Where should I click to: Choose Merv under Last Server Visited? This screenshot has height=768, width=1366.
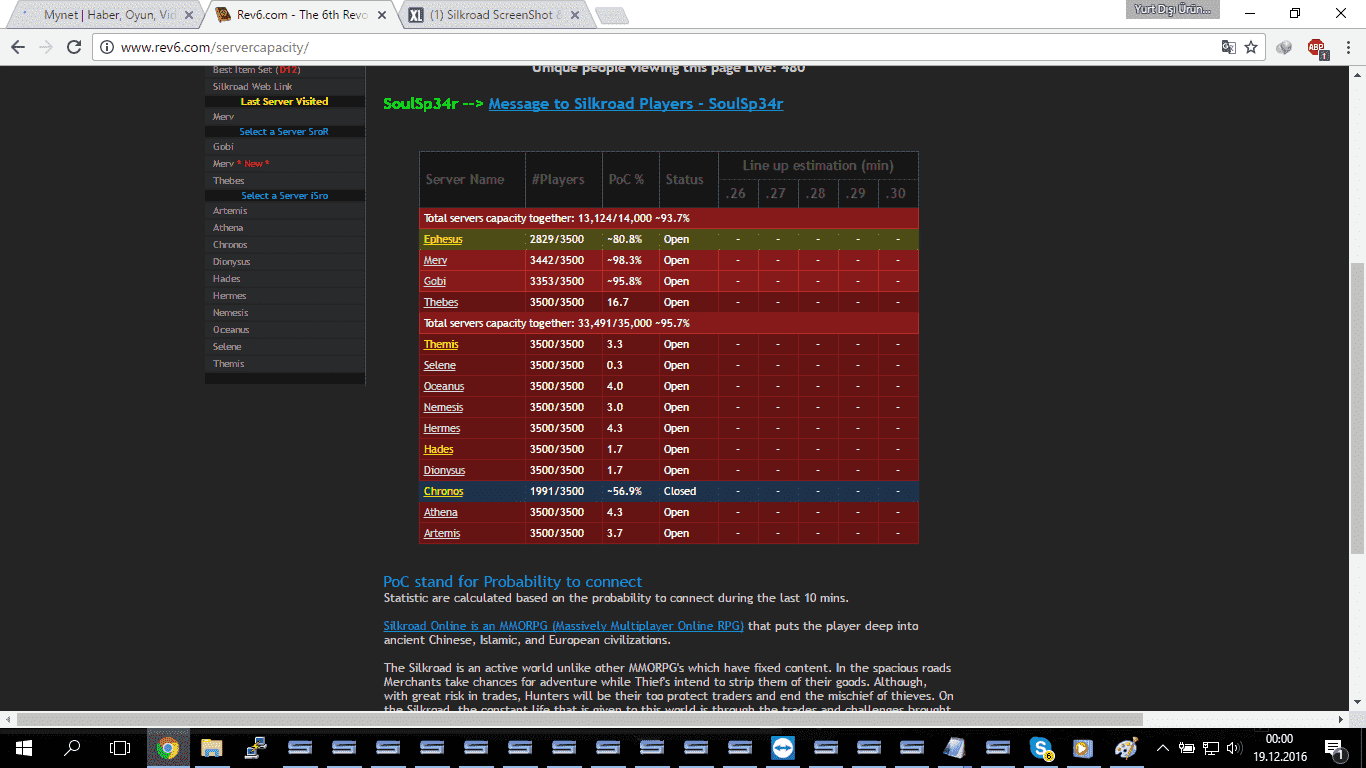point(223,117)
